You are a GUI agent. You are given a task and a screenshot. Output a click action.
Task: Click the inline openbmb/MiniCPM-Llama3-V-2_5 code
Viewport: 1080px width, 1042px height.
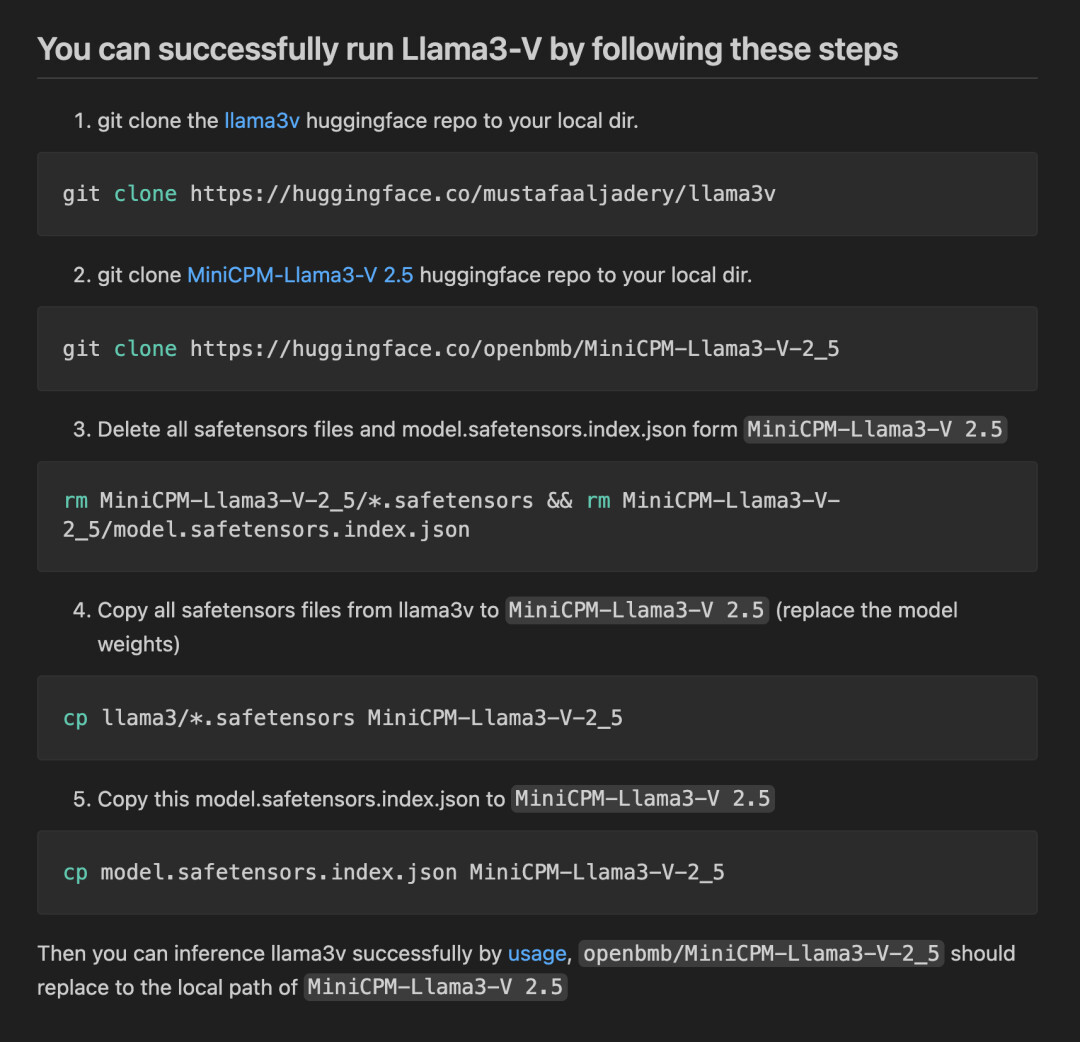pos(762,954)
